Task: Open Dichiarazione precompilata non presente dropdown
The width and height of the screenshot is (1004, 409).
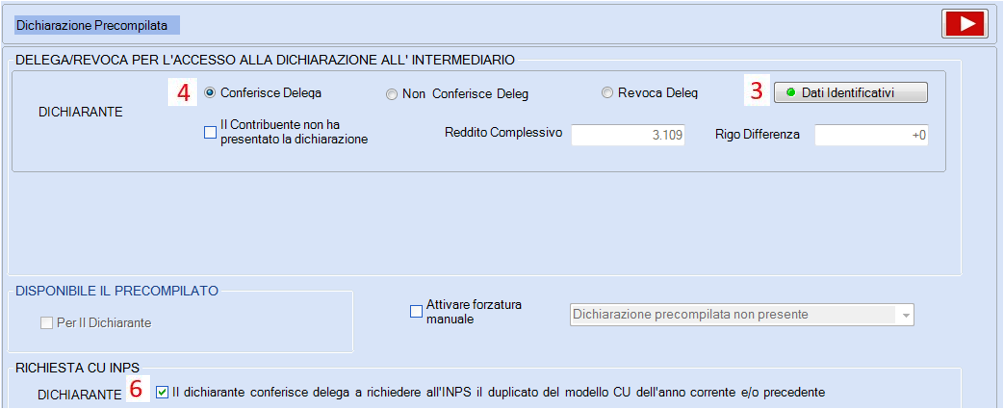Action: click(742, 314)
